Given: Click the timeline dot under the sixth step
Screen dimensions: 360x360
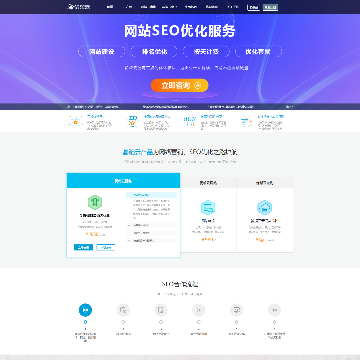Looking at the screenshot, I should (274, 322).
